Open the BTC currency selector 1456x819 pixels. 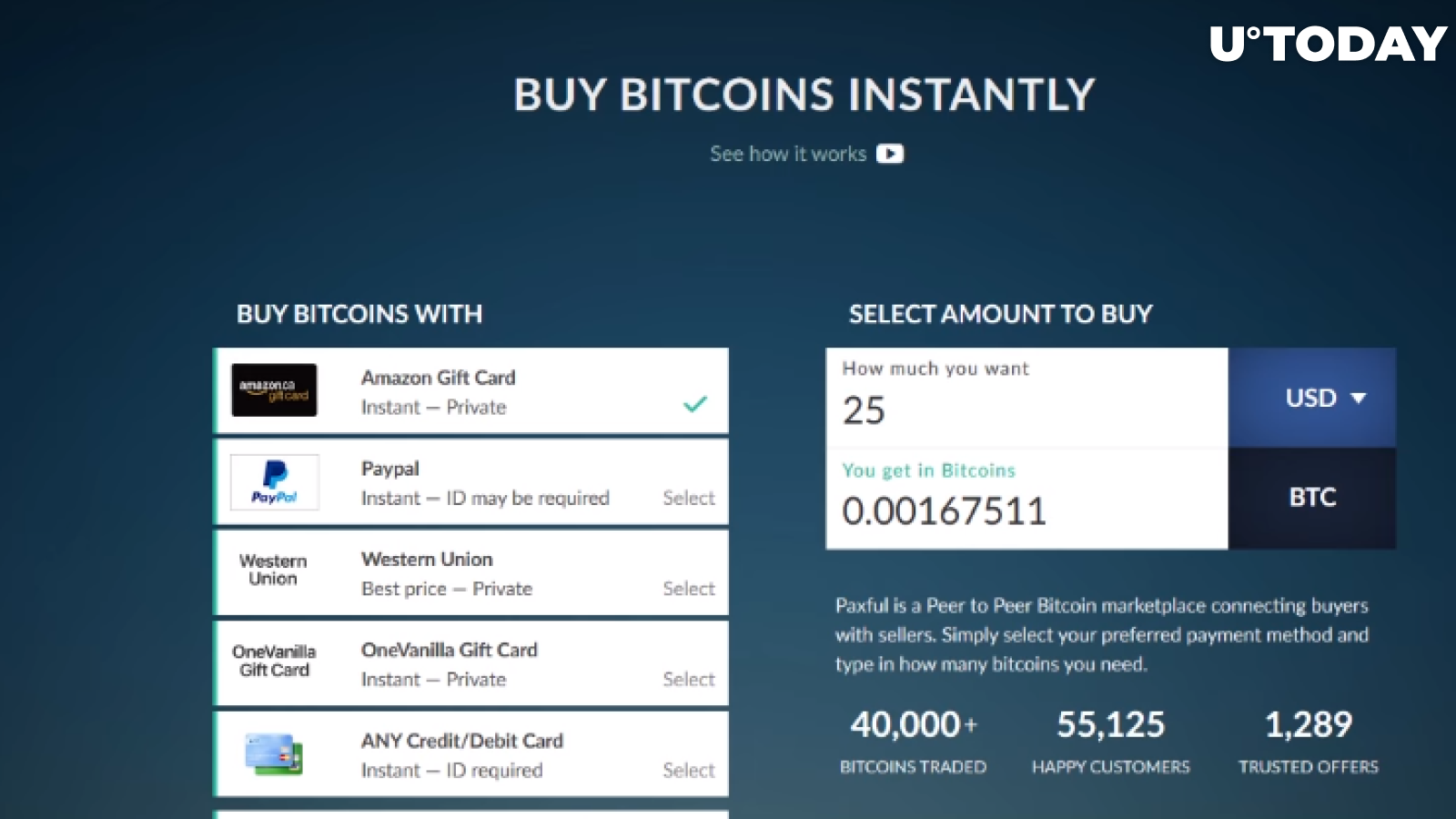point(1312,498)
